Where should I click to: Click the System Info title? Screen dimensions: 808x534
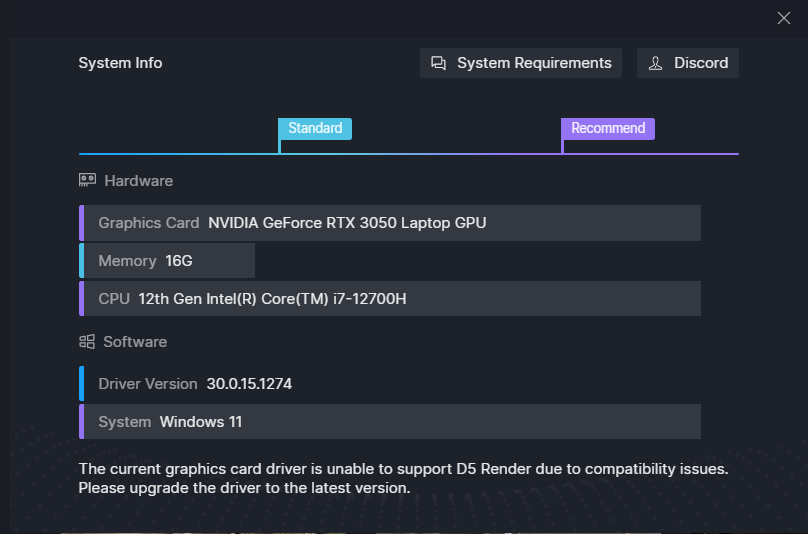(120, 63)
